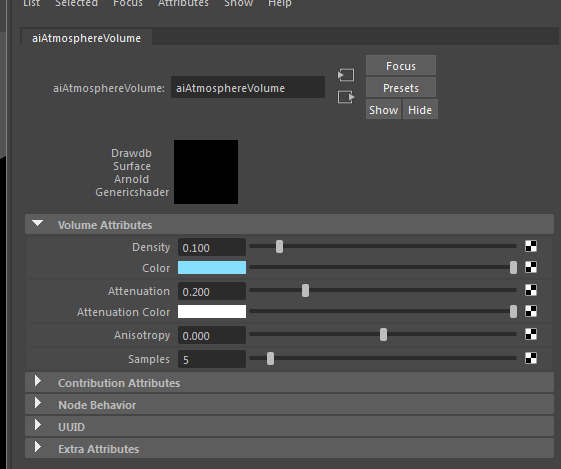Open the Show menu in menu bar

click(x=238, y=3)
